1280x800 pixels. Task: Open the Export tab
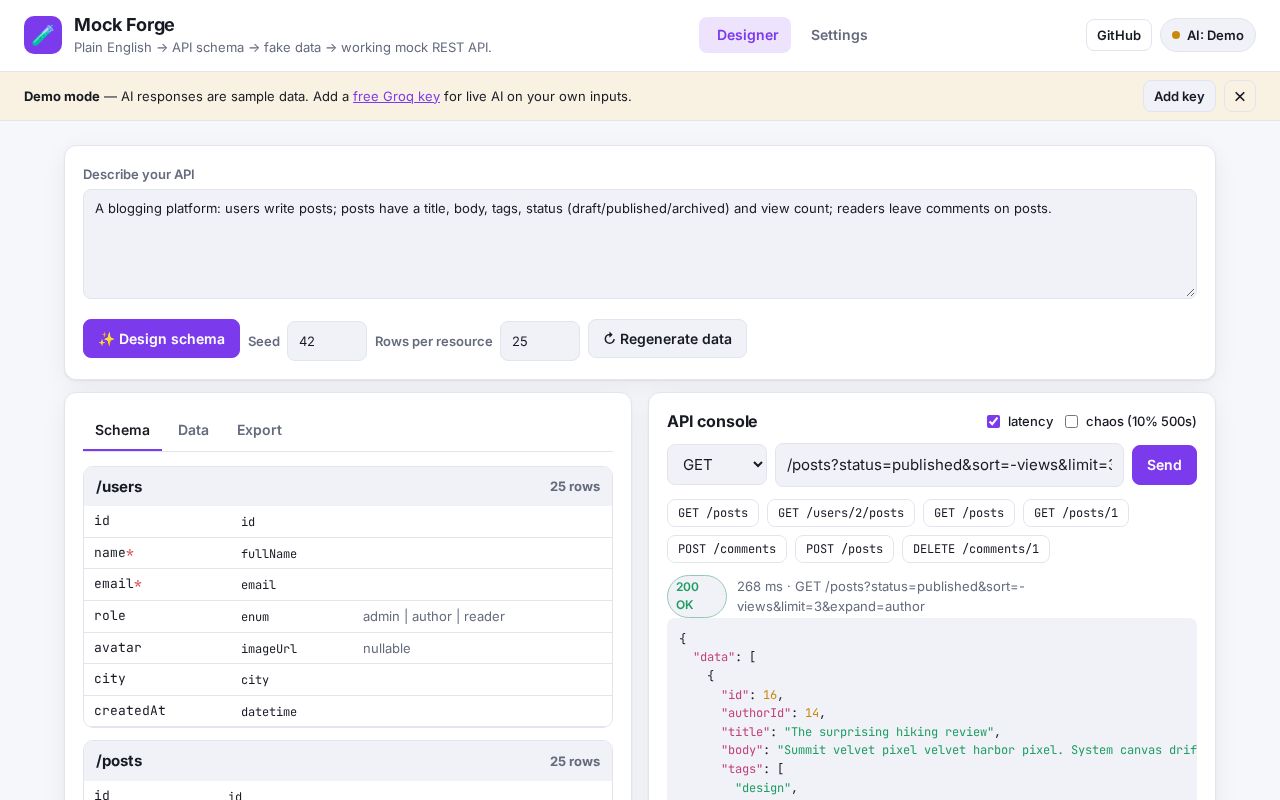(259, 430)
